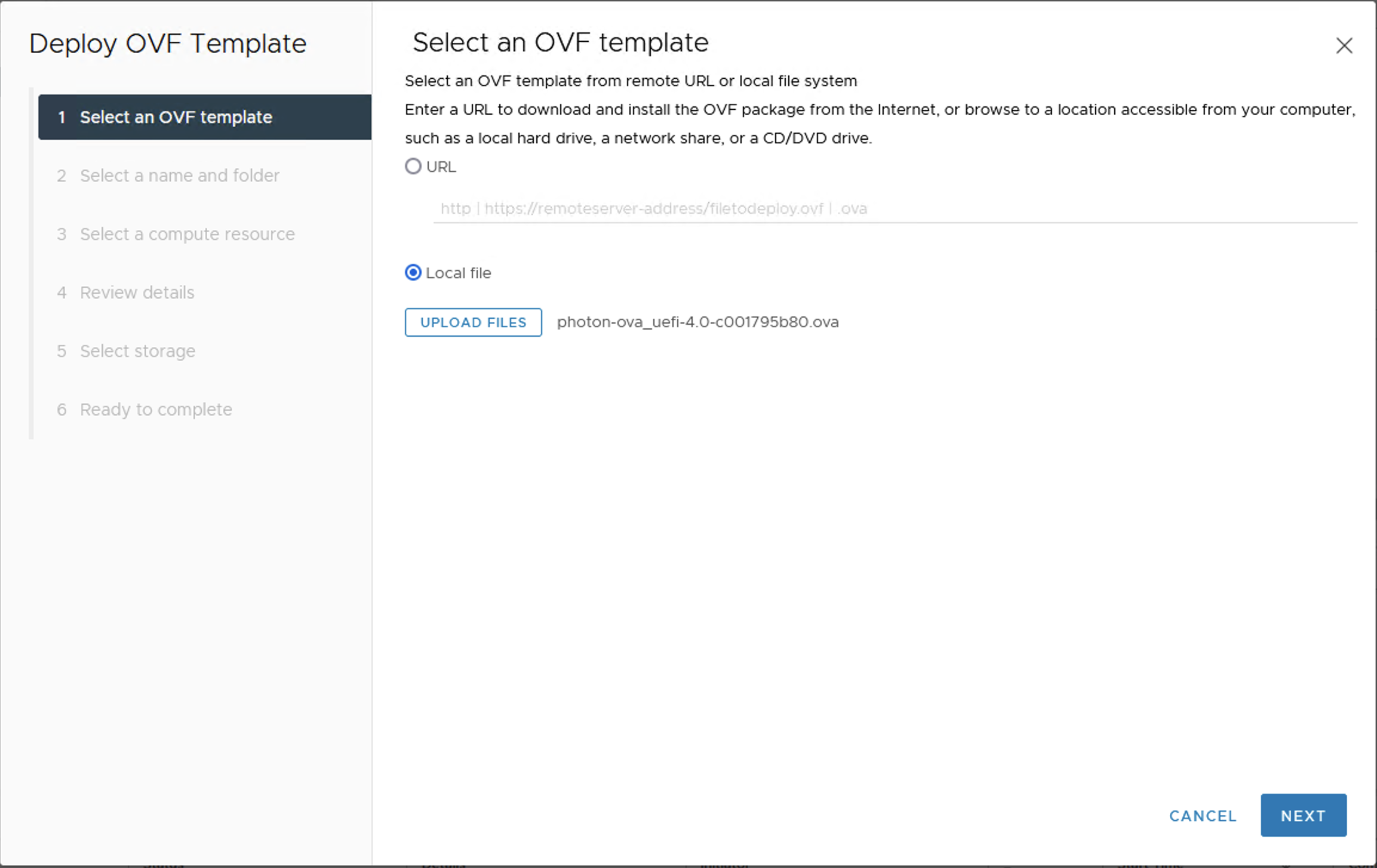
Task: Select the URL radio button
Action: [413, 167]
